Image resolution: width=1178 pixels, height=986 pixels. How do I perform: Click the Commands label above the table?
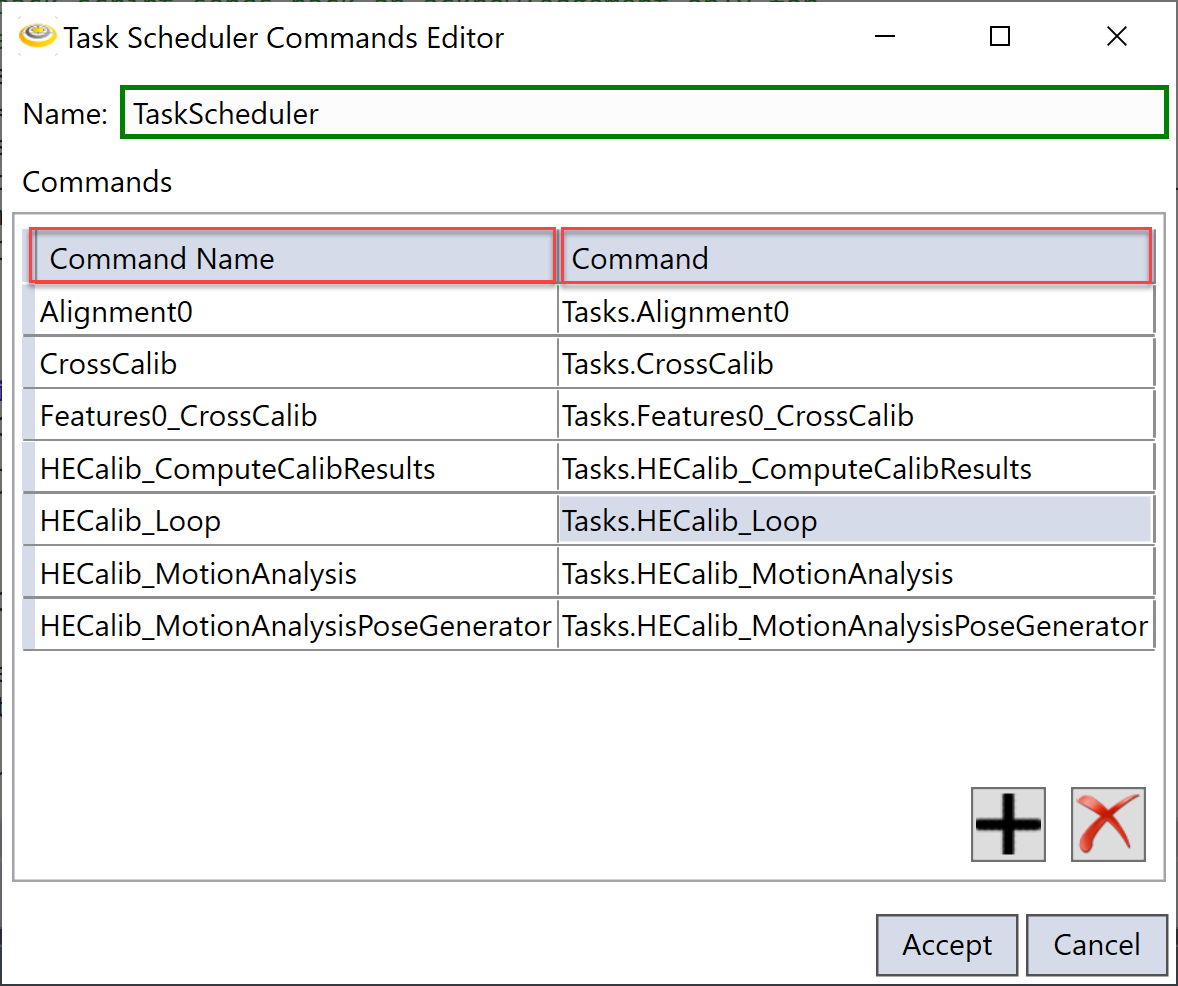tap(96, 182)
